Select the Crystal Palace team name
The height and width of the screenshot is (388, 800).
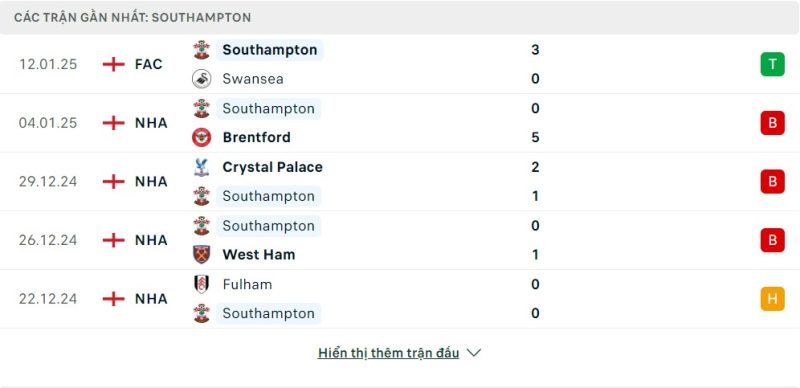[272, 167]
